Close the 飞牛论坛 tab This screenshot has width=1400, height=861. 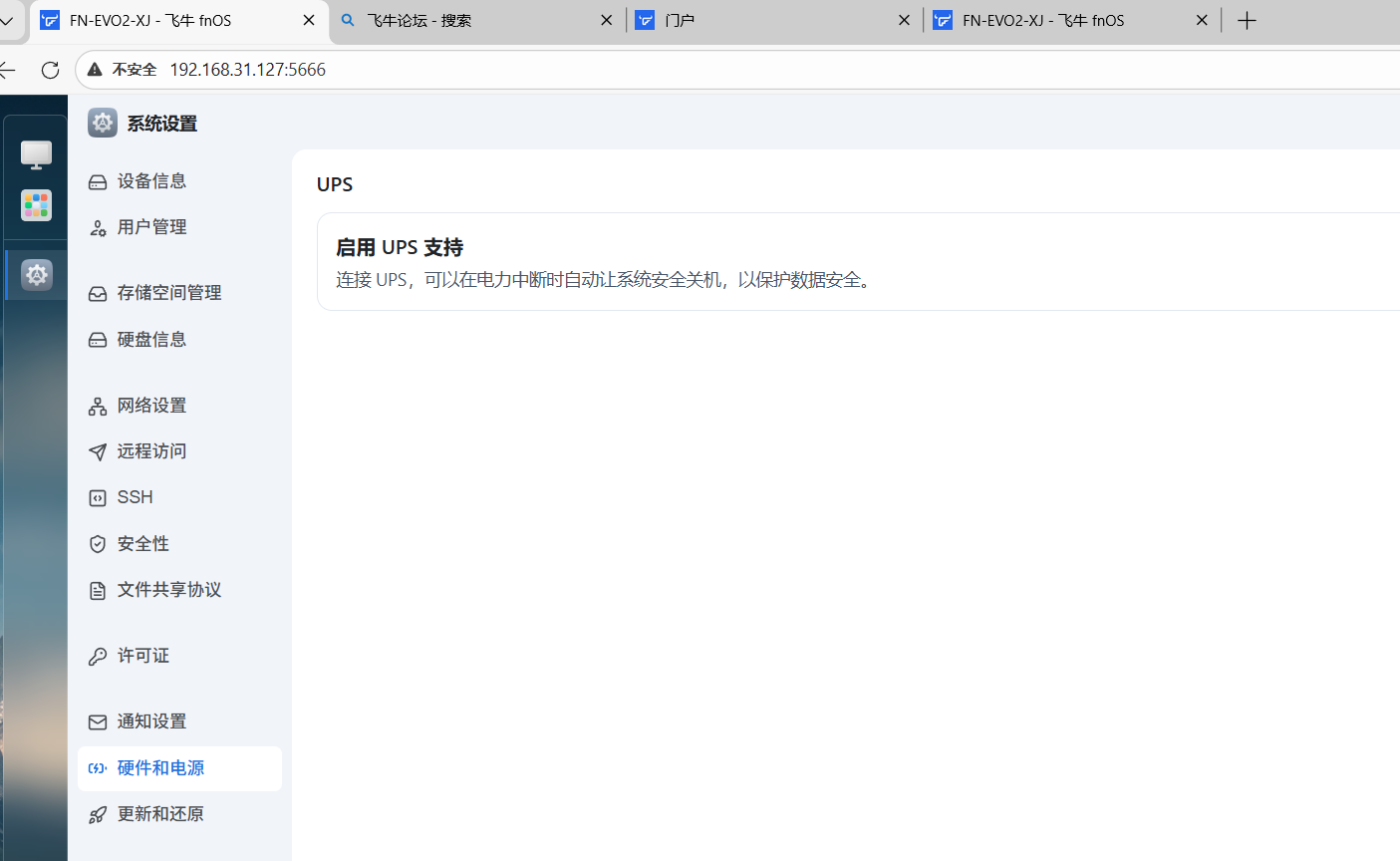606,19
